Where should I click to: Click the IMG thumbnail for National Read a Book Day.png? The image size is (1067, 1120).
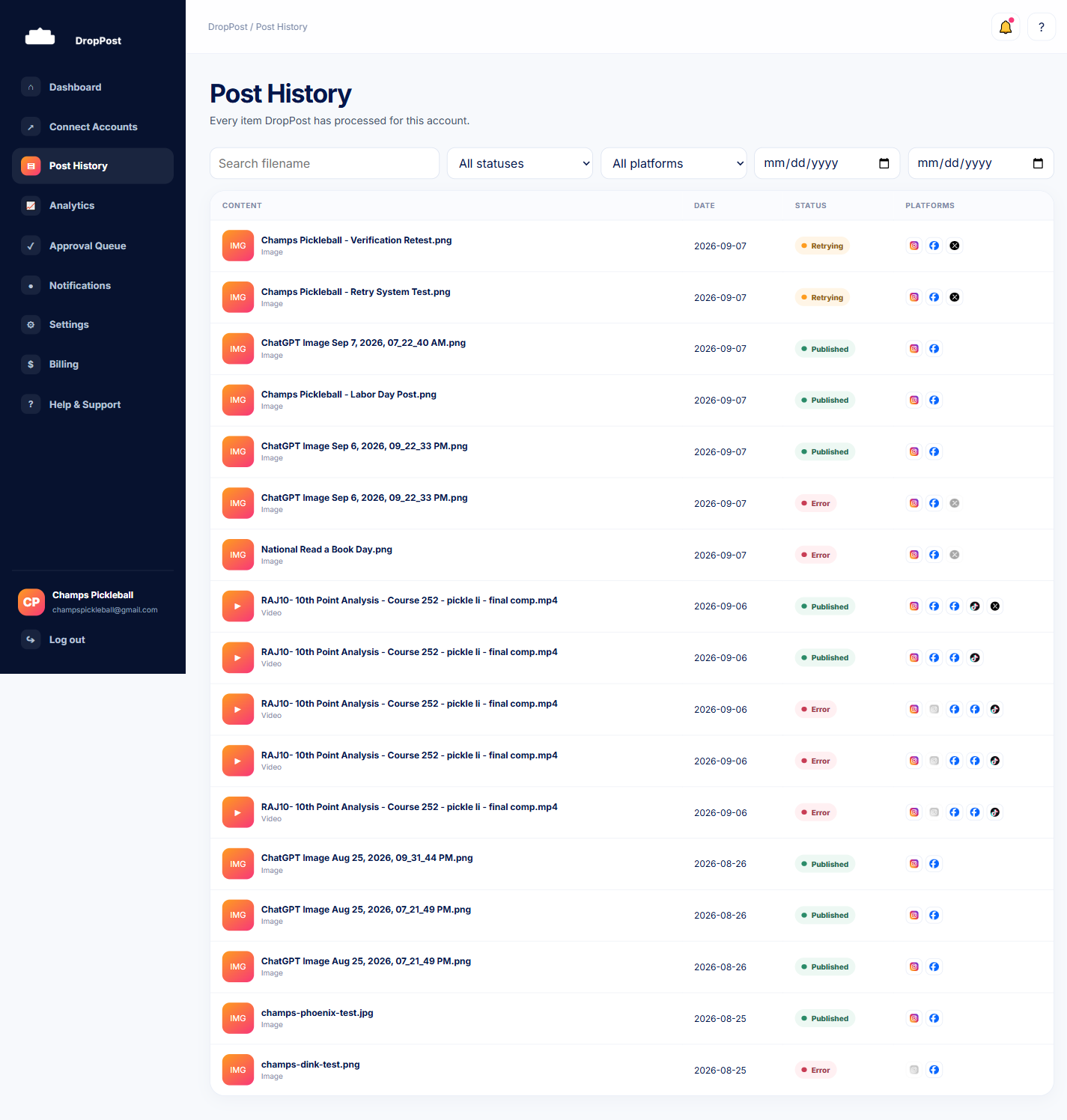pyautogui.click(x=238, y=555)
